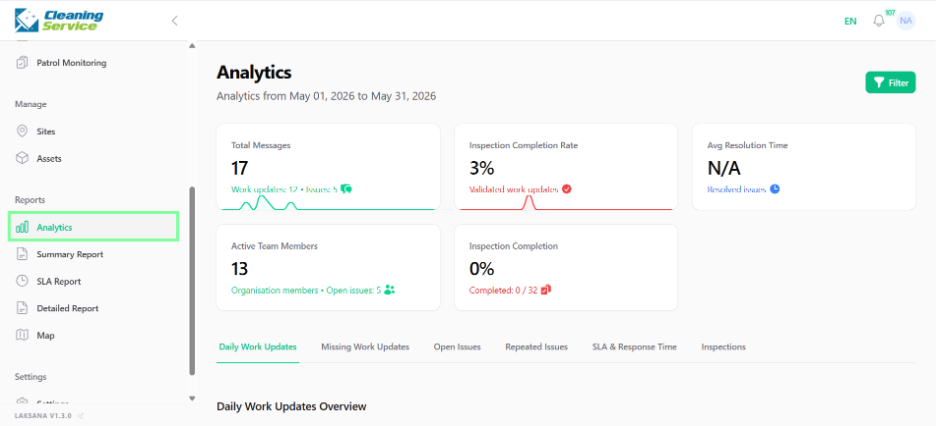Click the green Filter button
This screenshot has height=426, width=936.
tap(890, 83)
